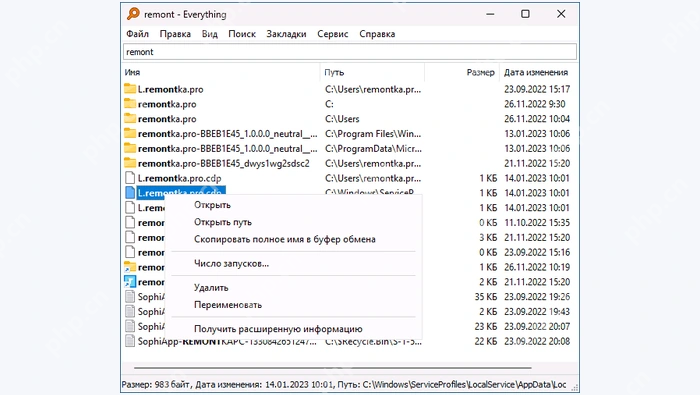Image resolution: width=700 pixels, height=395 pixels.
Task: Click text file icon in the 23 КБ row
Action: coord(130,326)
